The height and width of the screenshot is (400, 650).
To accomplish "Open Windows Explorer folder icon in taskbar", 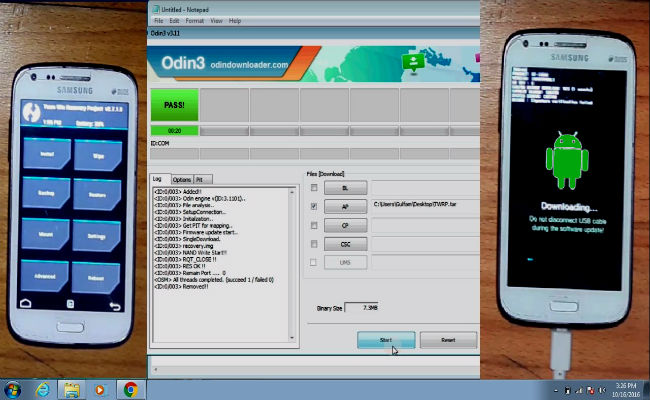I will 71,388.
